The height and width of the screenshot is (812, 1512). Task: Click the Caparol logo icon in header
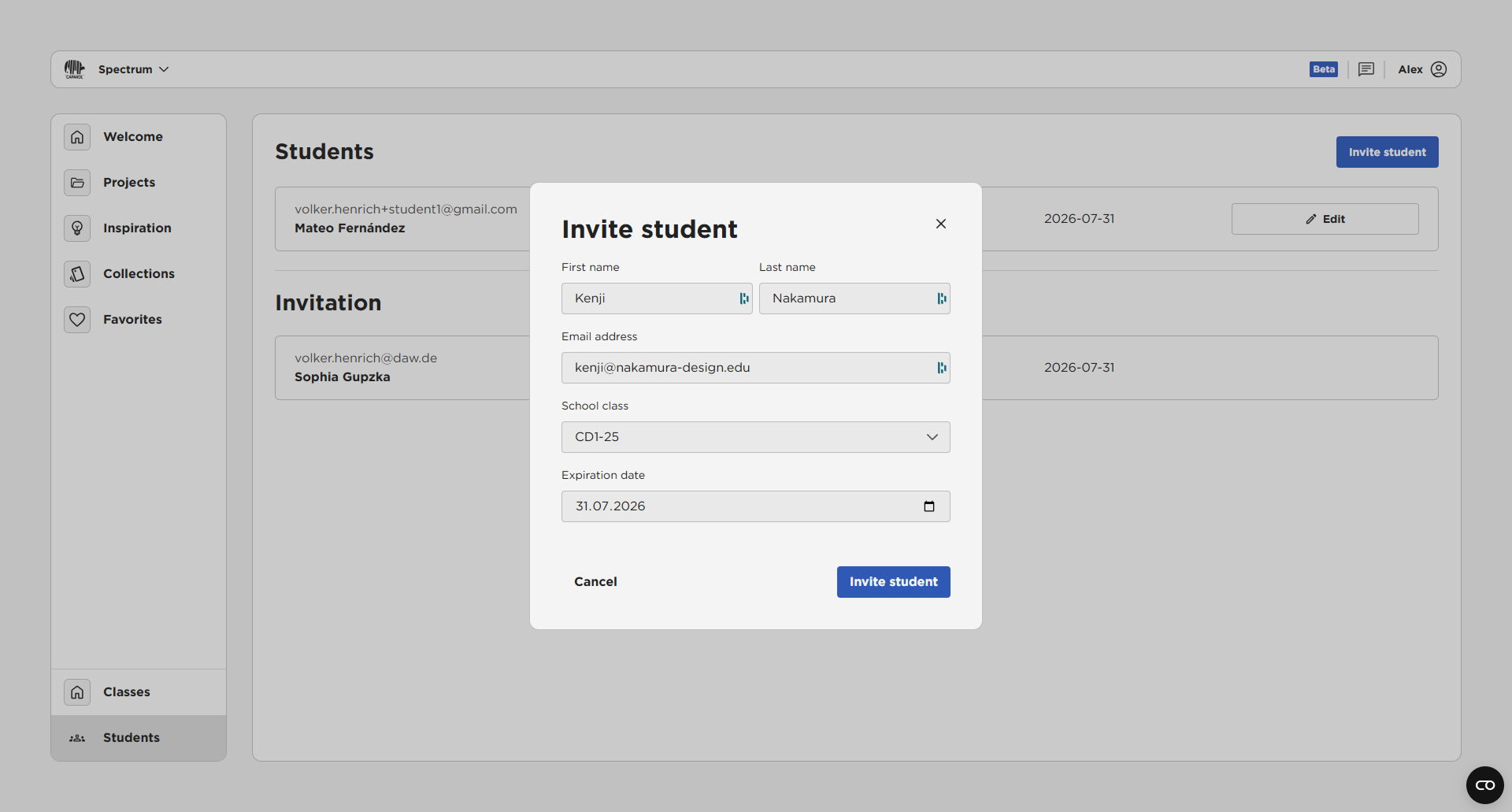click(x=75, y=69)
